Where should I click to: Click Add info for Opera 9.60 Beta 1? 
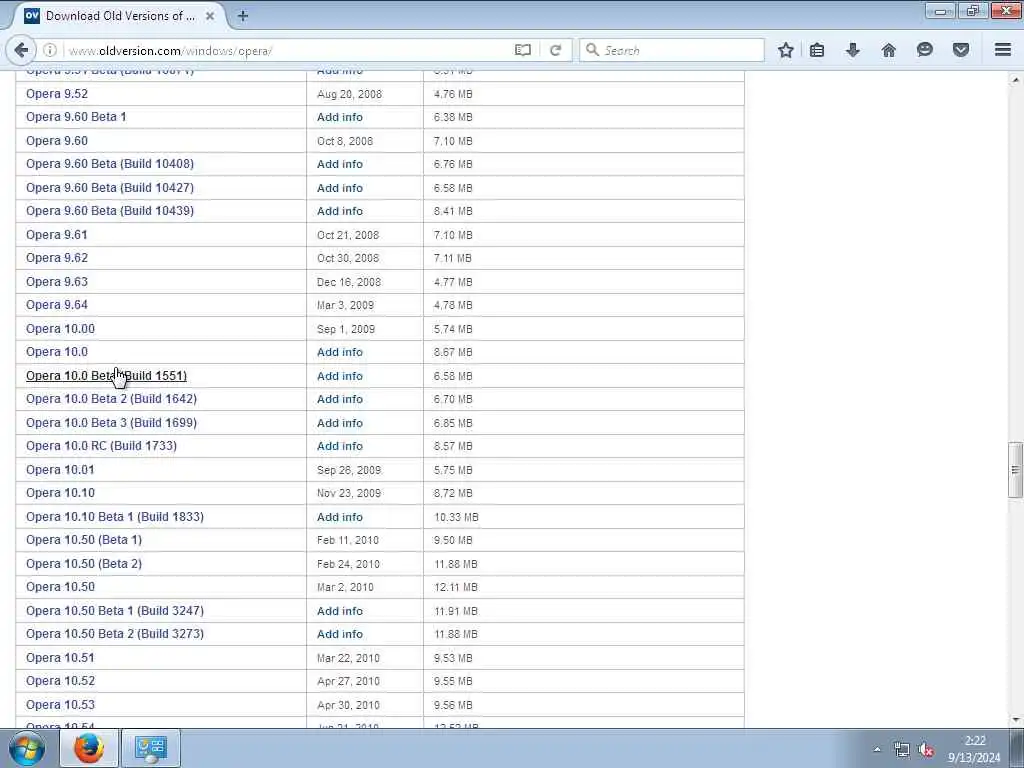click(x=340, y=117)
